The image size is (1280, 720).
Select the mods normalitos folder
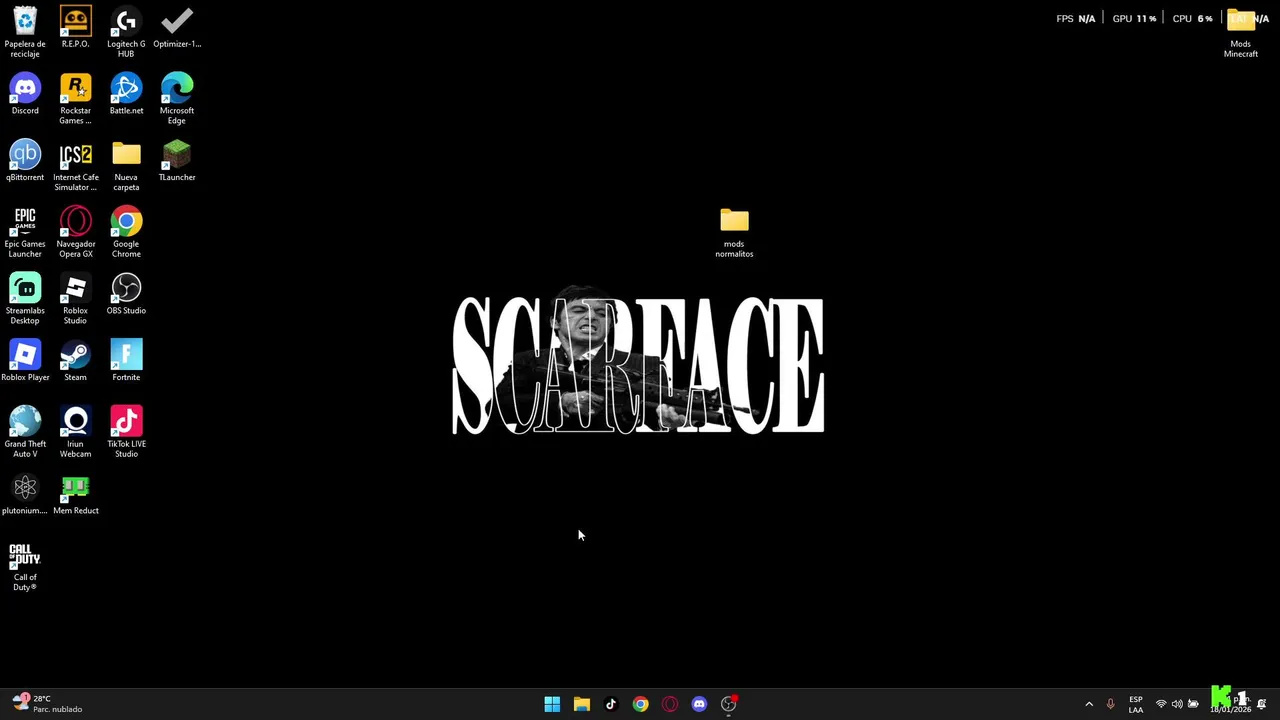pyautogui.click(x=734, y=233)
